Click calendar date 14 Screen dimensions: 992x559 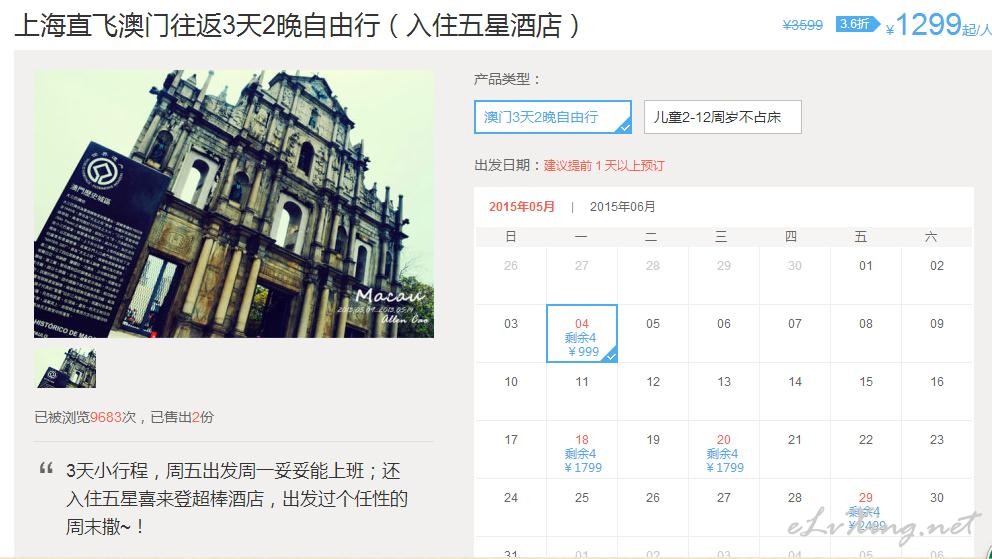(x=795, y=382)
